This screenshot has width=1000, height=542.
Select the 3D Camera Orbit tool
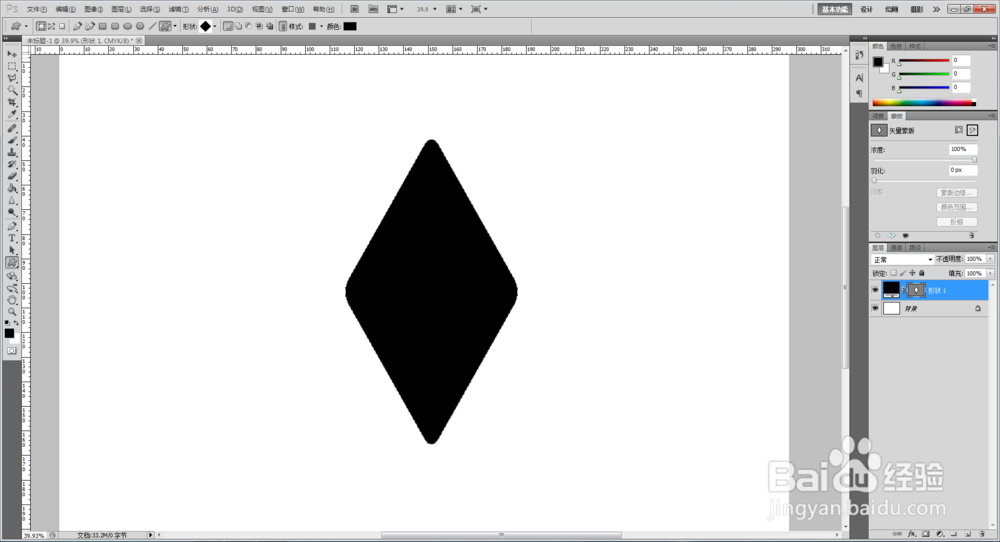(x=11, y=288)
